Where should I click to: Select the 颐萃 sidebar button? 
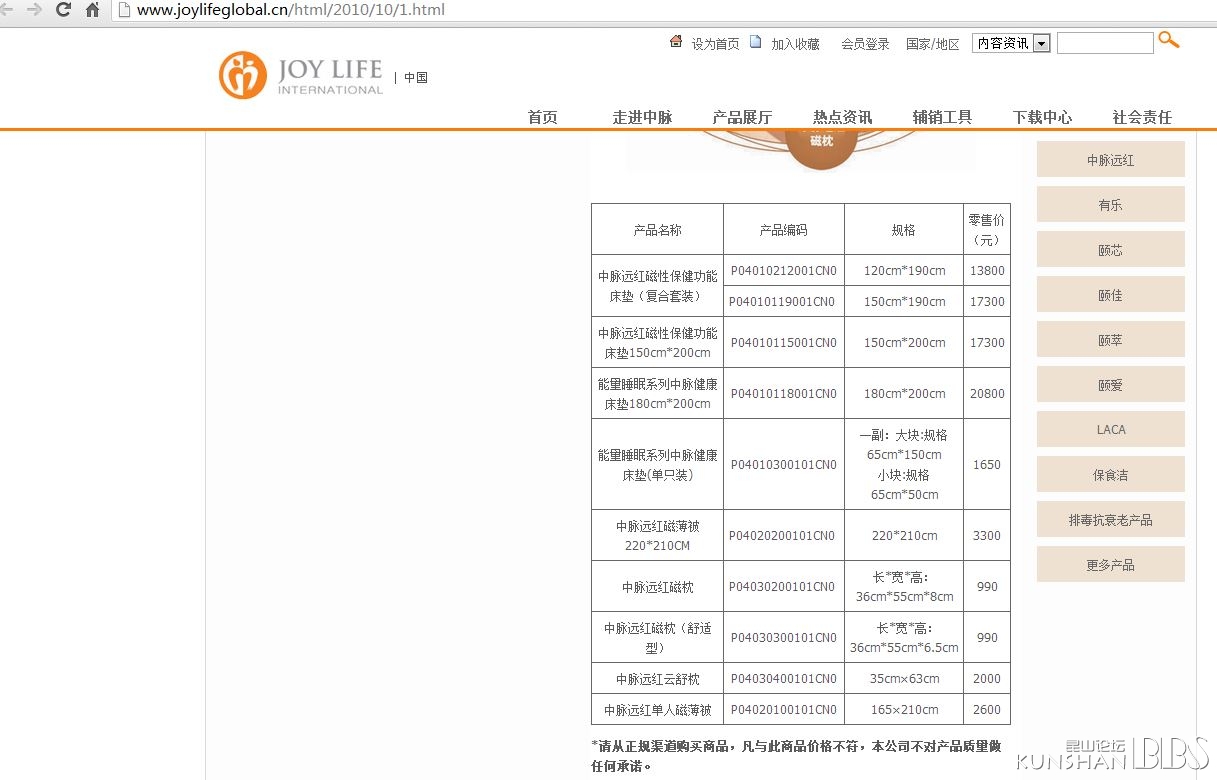[1111, 340]
